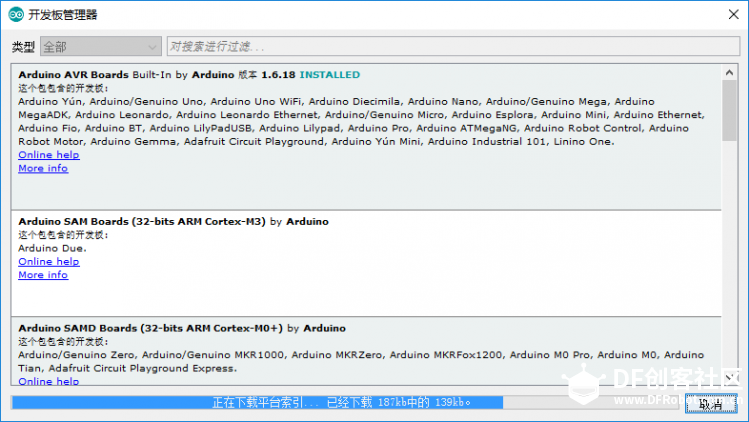Screen dimensions: 749x422
Task: Click the 开发板管理器 window title
Action: [63, 15]
